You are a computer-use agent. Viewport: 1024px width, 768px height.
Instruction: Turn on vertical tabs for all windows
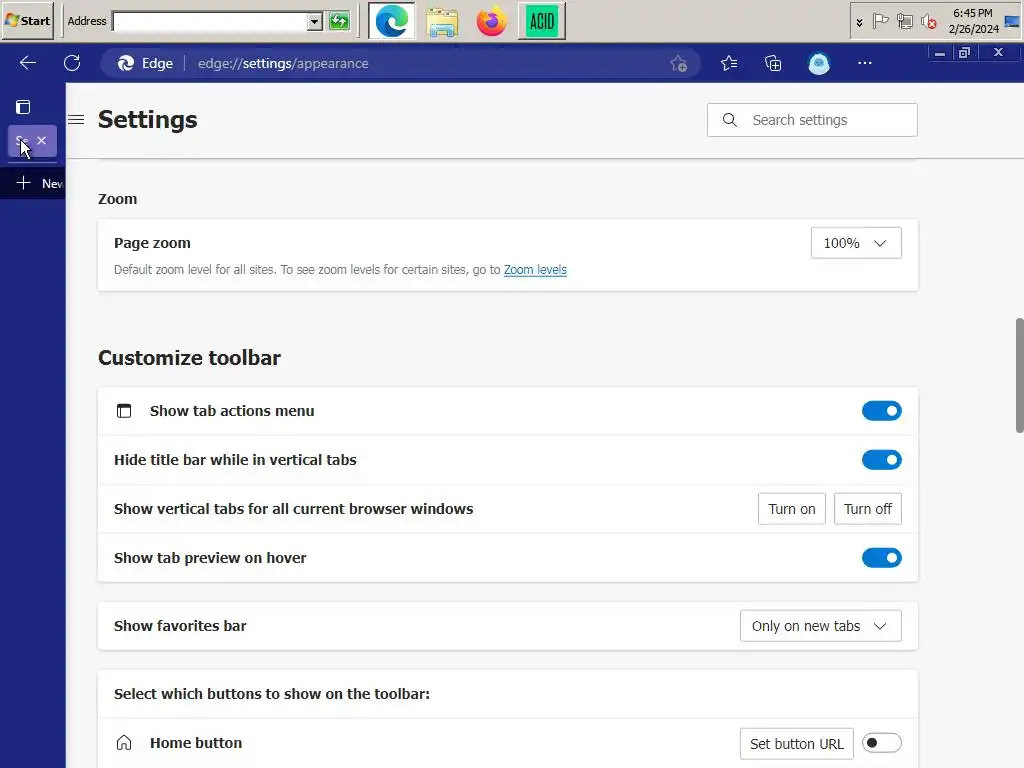pos(792,509)
